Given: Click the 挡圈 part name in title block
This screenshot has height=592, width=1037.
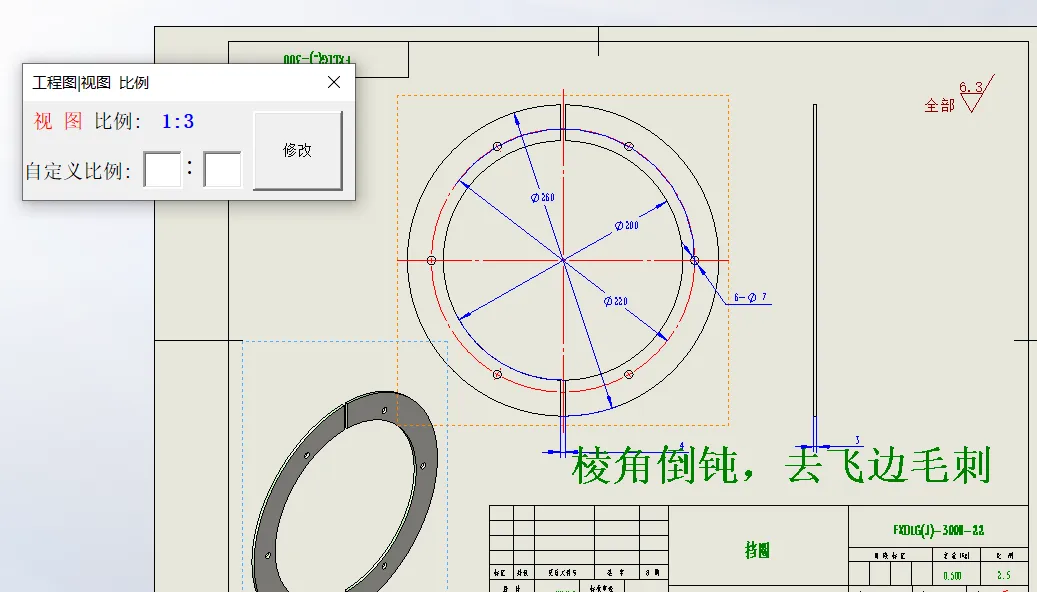Looking at the screenshot, I should point(757,550).
